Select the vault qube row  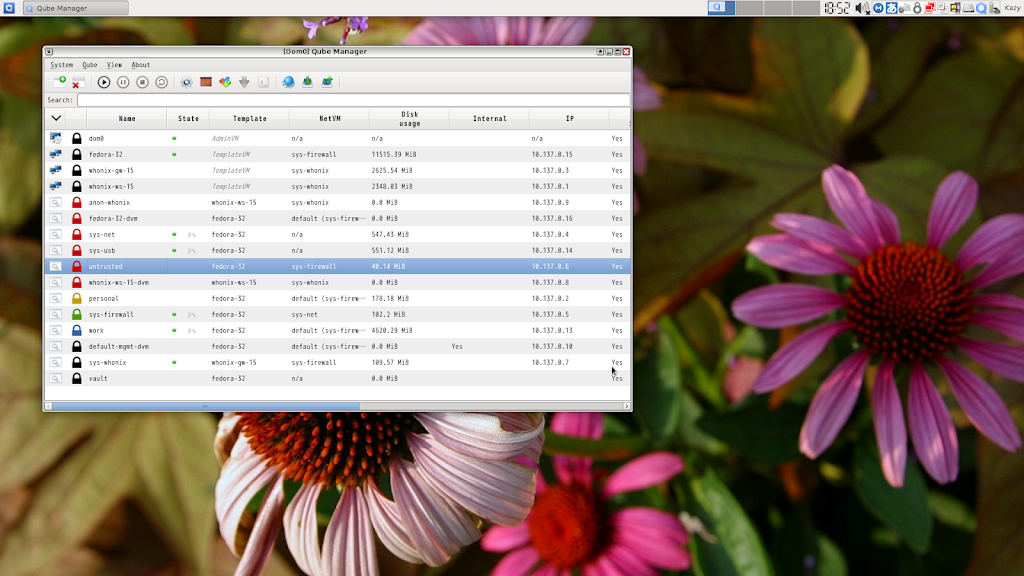point(337,378)
